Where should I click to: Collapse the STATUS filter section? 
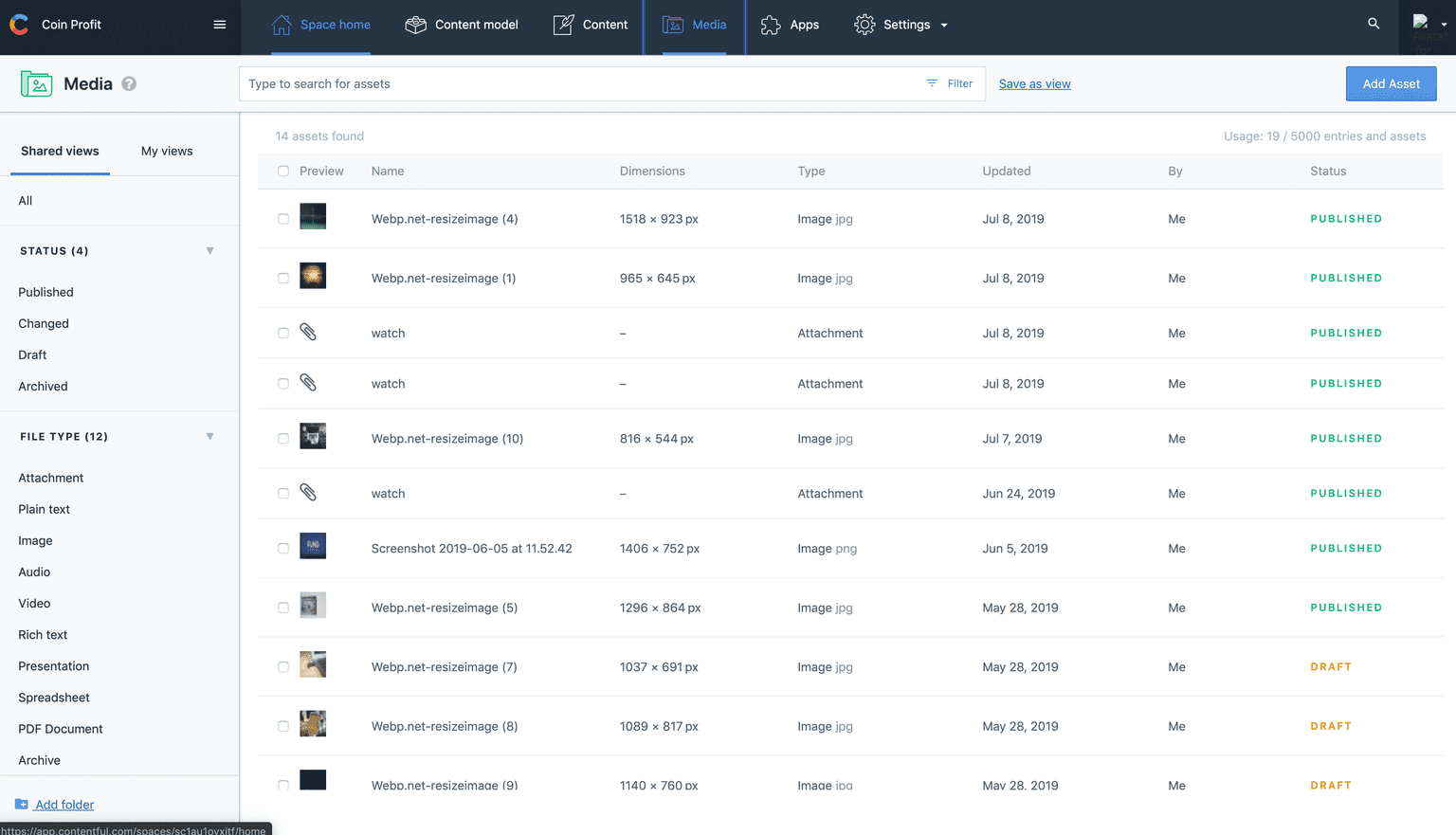click(209, 250)
